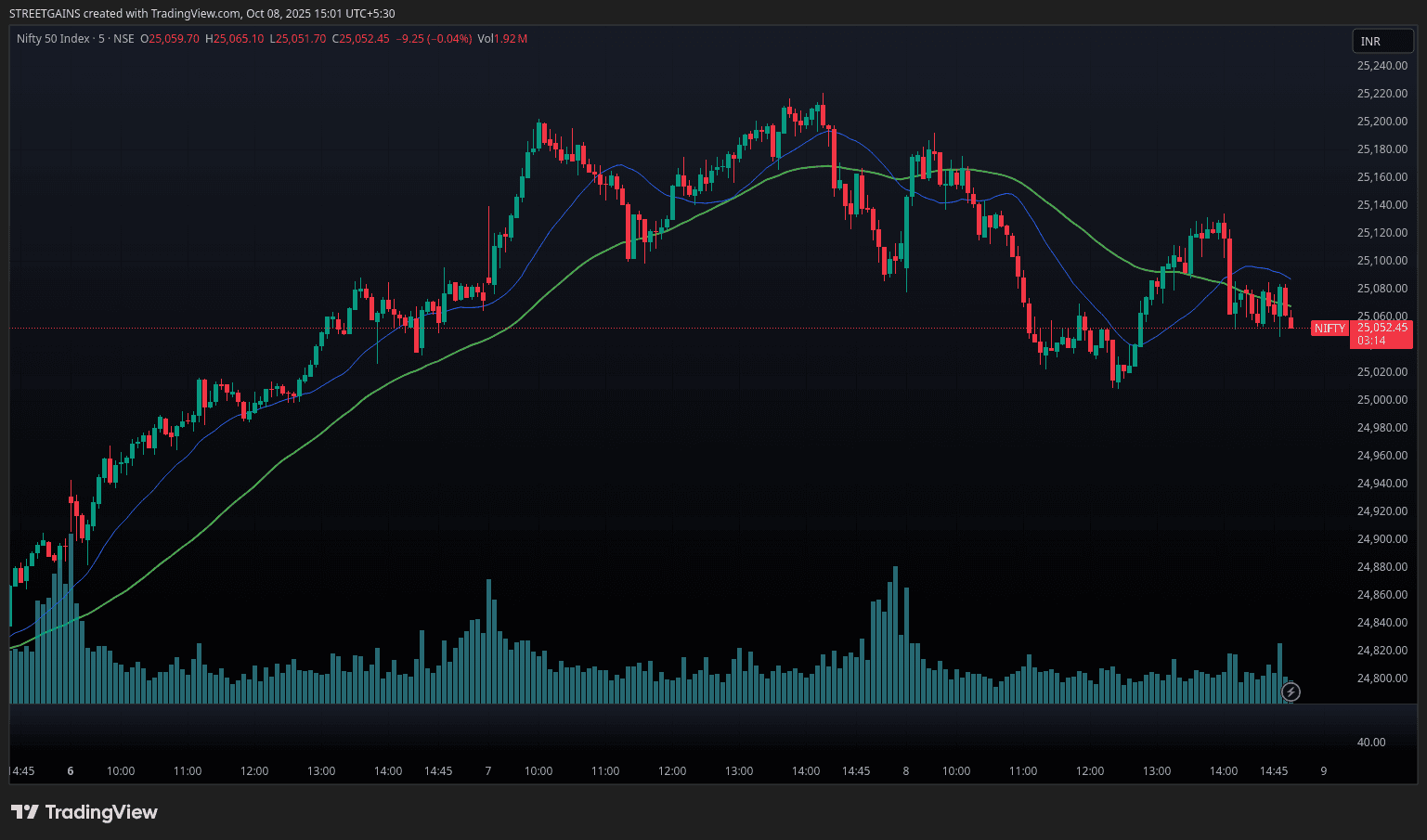Click the 25,240.00 label at top of price axis
The width and height of the screenshot is (1427, 840).
[x=1382, y=66]
